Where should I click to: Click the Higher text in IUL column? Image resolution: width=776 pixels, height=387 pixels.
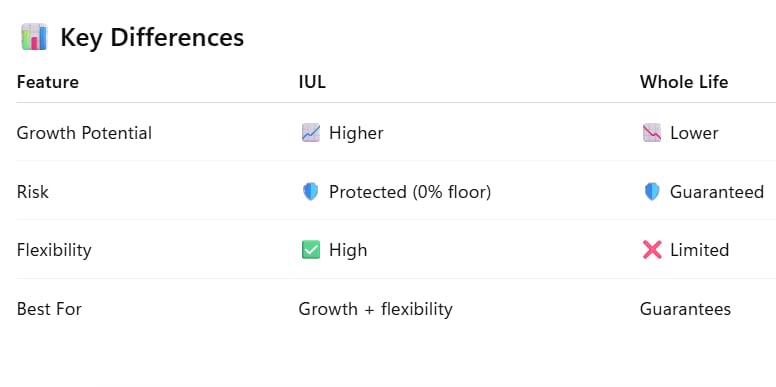pyautogui.click(x=356, y=133)
